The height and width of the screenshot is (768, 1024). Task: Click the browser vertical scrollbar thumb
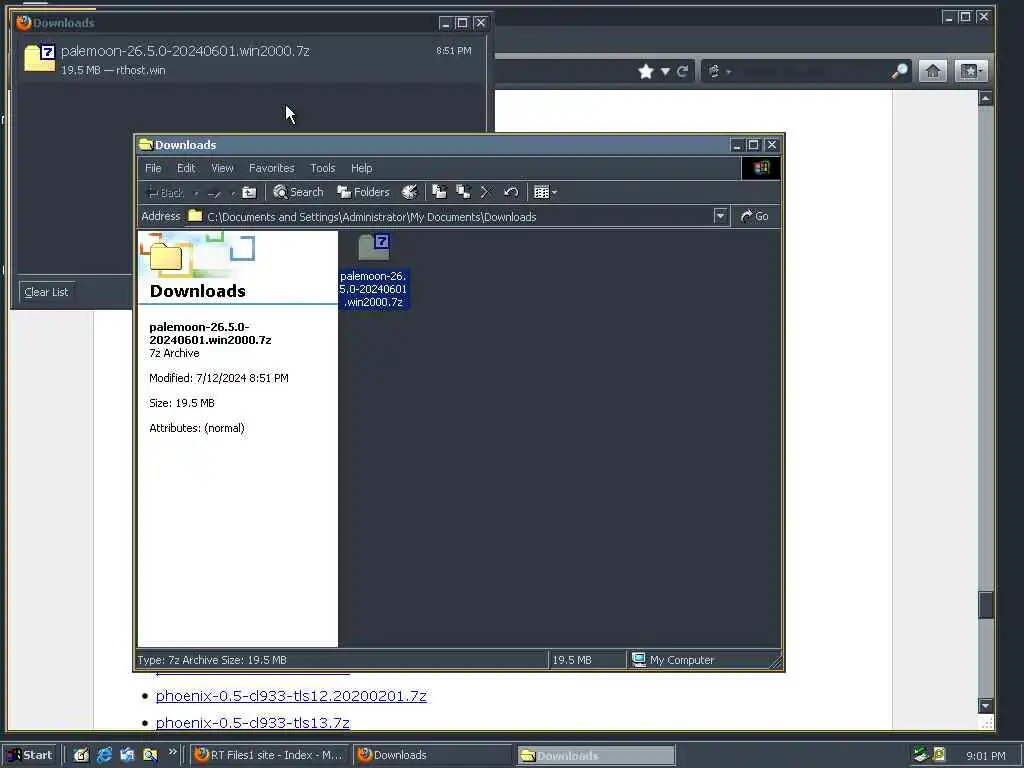(985, 604)
